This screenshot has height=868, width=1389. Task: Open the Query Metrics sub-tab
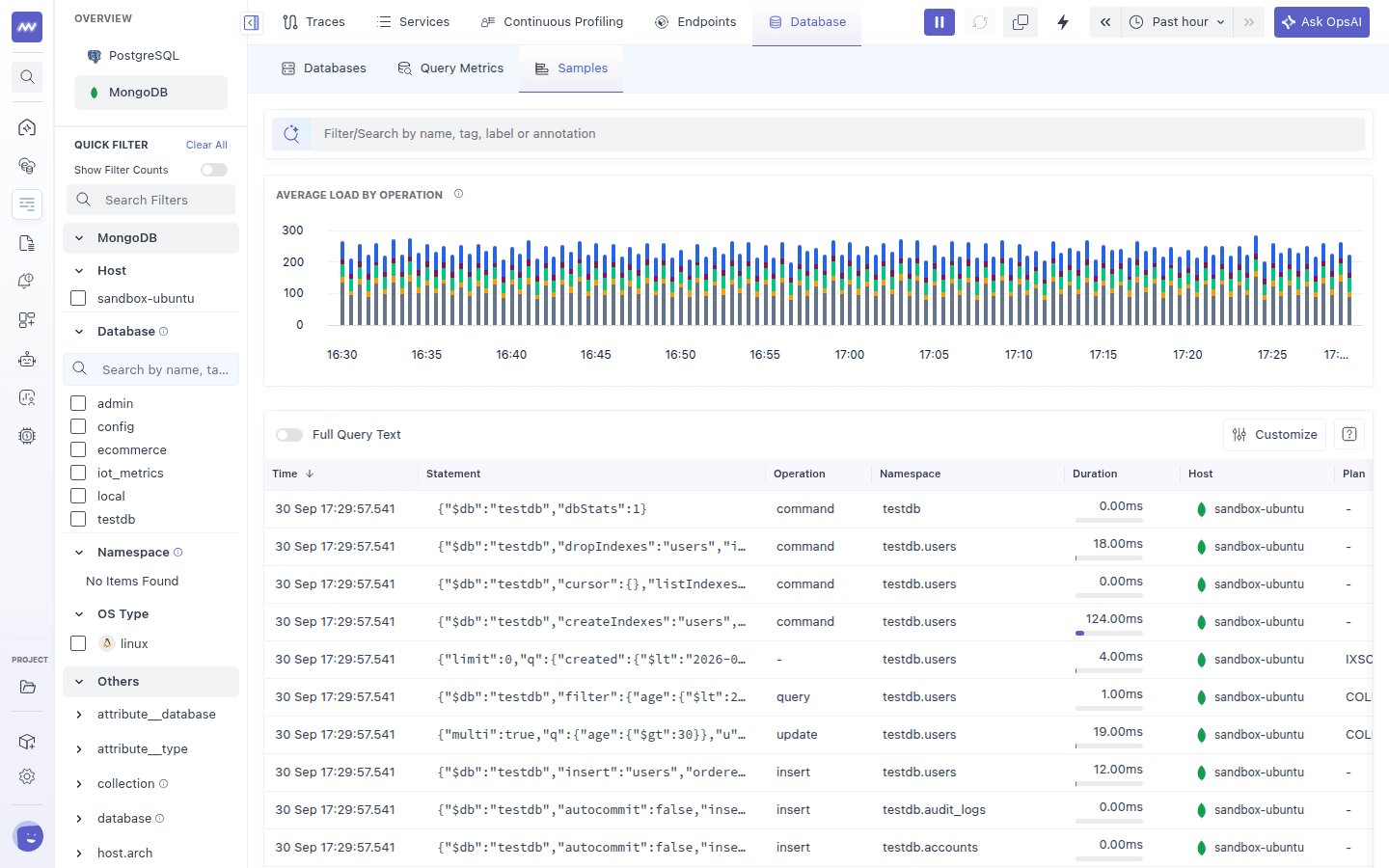tap(450, 68)
